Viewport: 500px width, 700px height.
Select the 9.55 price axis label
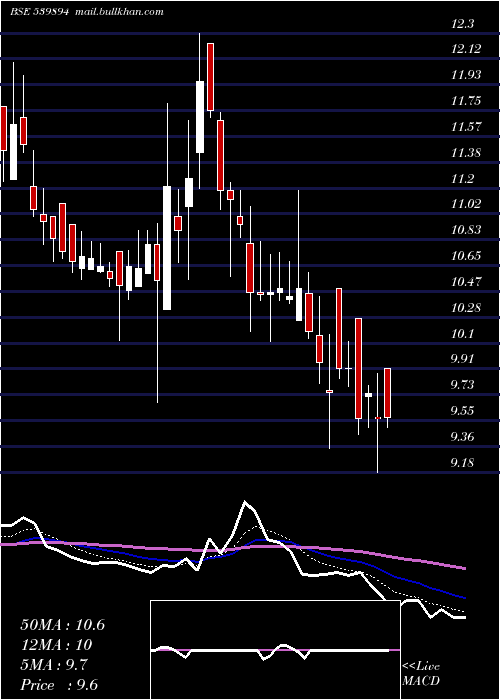click(464, 411)
